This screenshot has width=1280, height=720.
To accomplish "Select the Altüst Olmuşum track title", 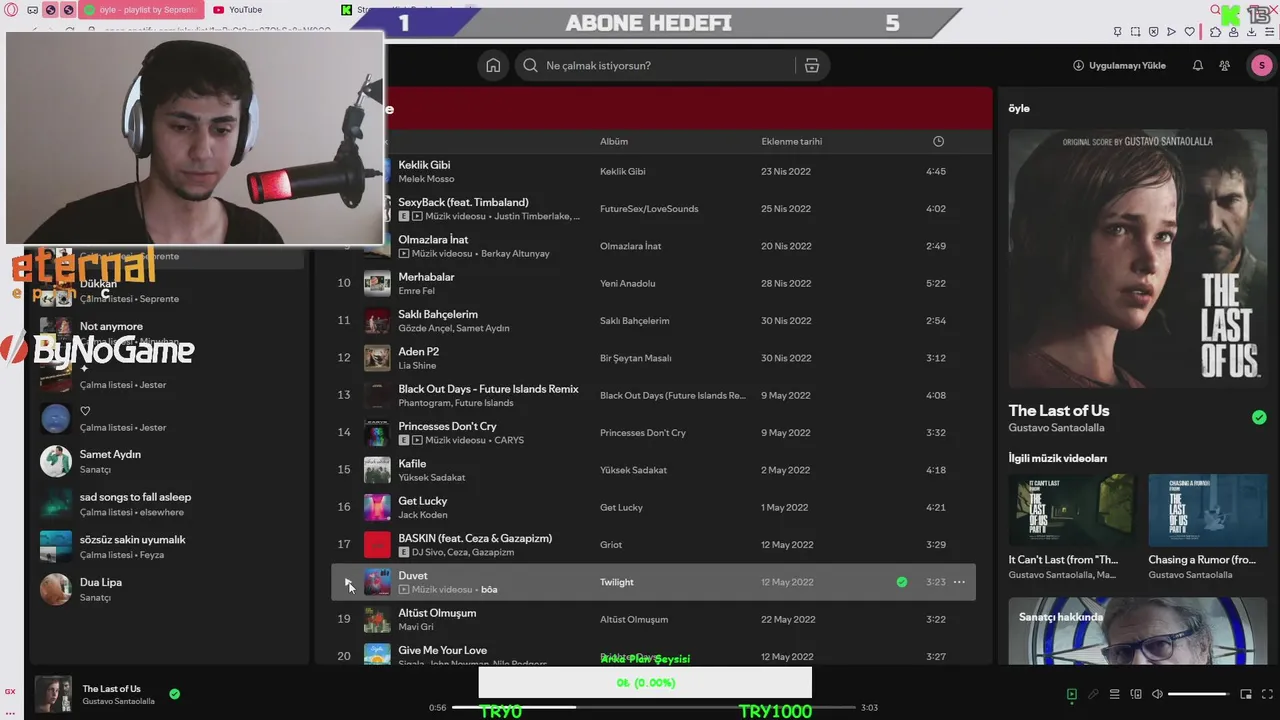I will click(x=437, y=613).
